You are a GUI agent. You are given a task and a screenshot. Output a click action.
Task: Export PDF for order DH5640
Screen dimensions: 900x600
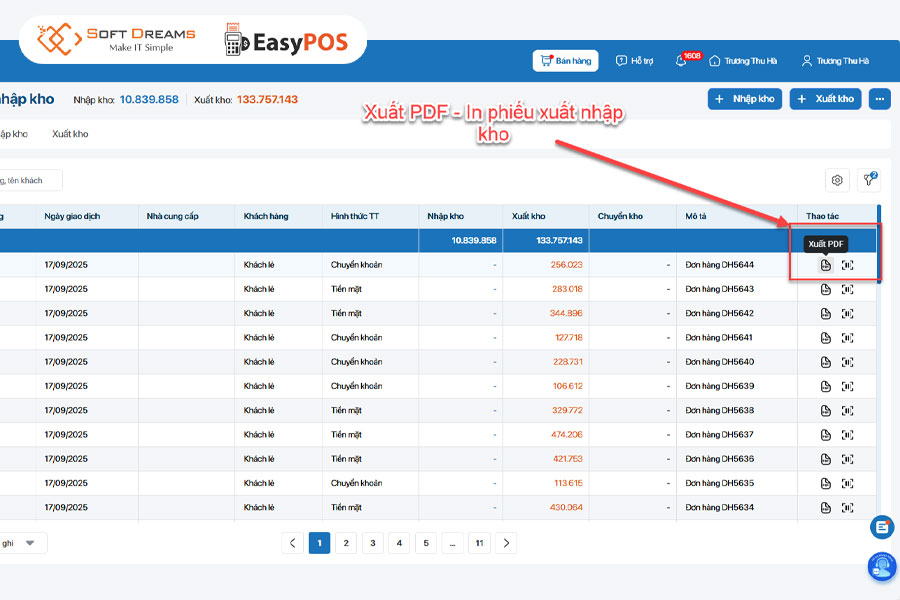click(x=825, y=362)
